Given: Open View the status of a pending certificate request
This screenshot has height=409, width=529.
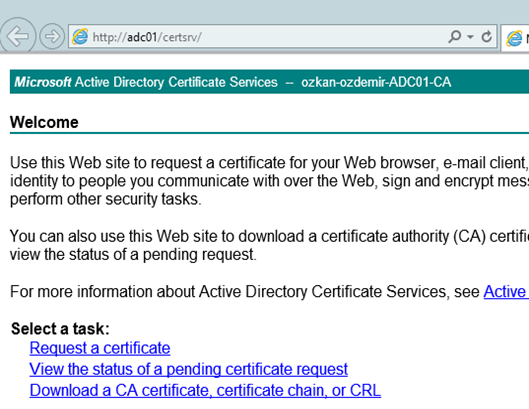Looking at the screenshot, I should [189, 369].
